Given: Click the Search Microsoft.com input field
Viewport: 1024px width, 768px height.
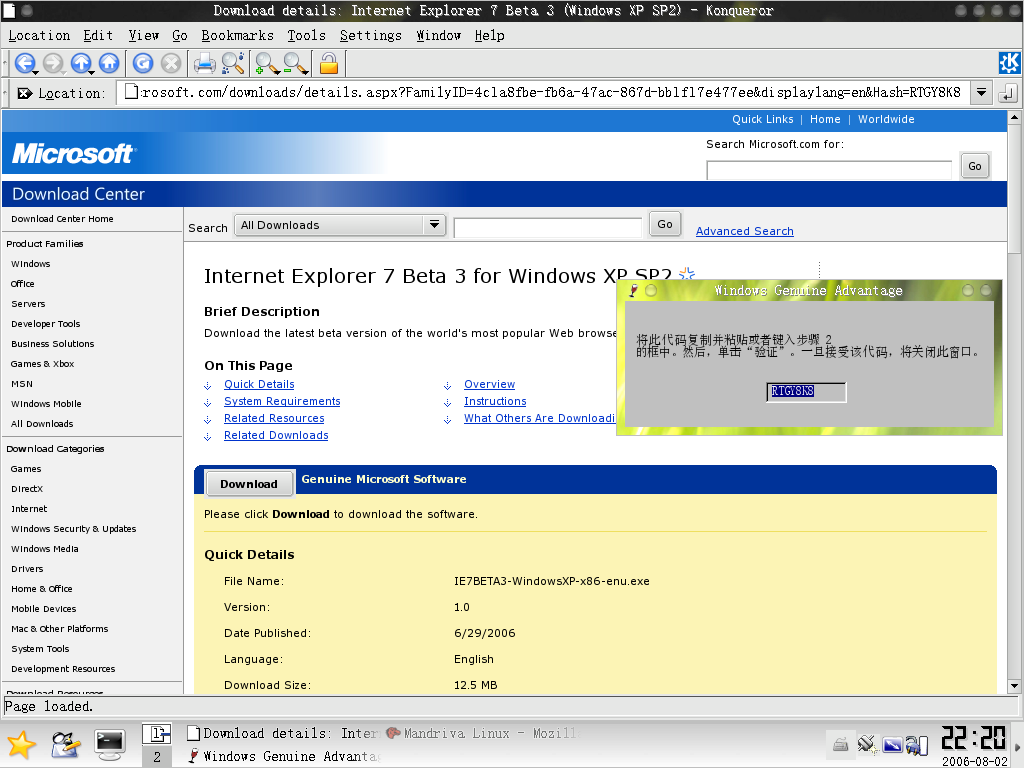Looking at the screenshot, I should [x=829, y=170].
